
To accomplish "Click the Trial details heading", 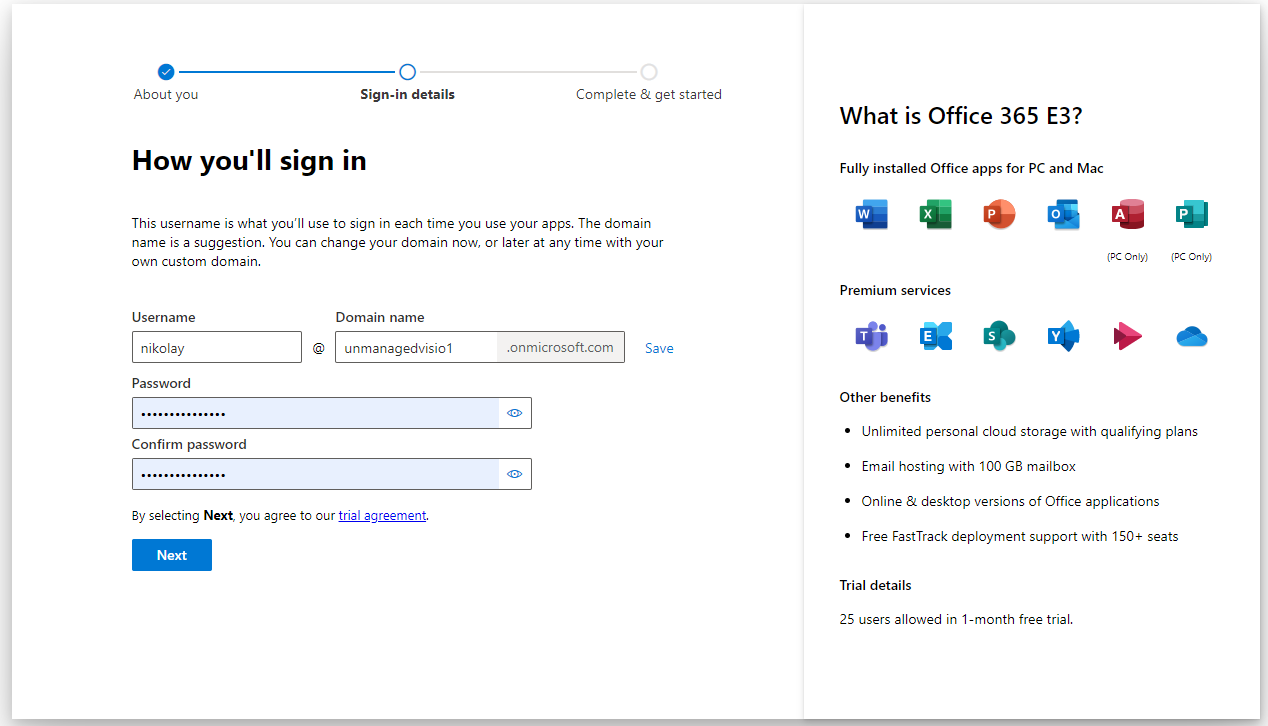I will (876, 585).
